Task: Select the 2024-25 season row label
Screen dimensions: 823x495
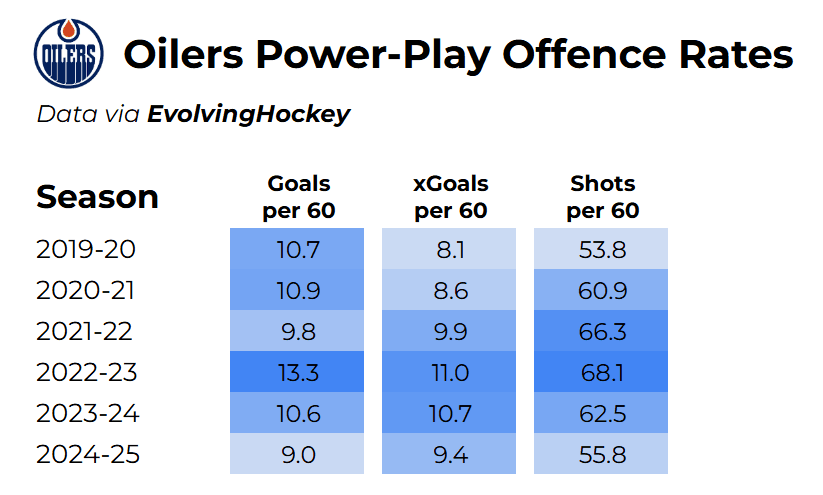Action: (85, 454)
